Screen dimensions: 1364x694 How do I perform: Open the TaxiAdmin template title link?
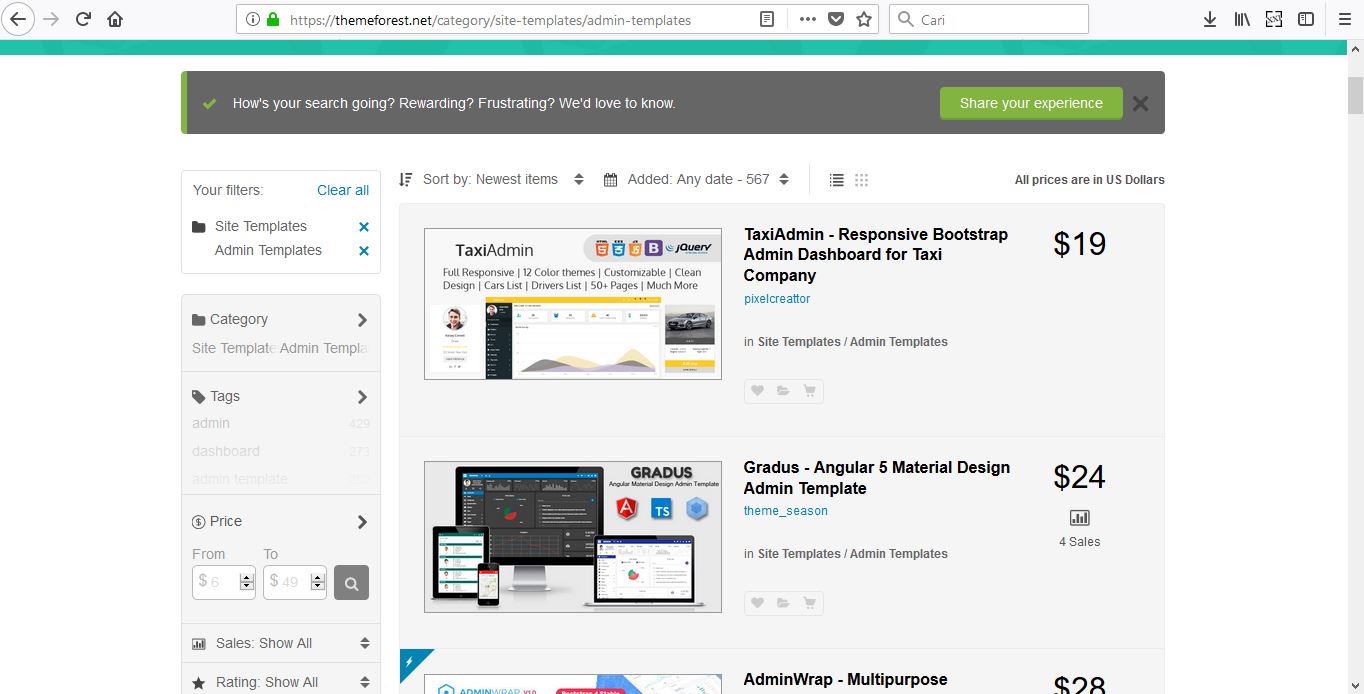coord(876,254)
